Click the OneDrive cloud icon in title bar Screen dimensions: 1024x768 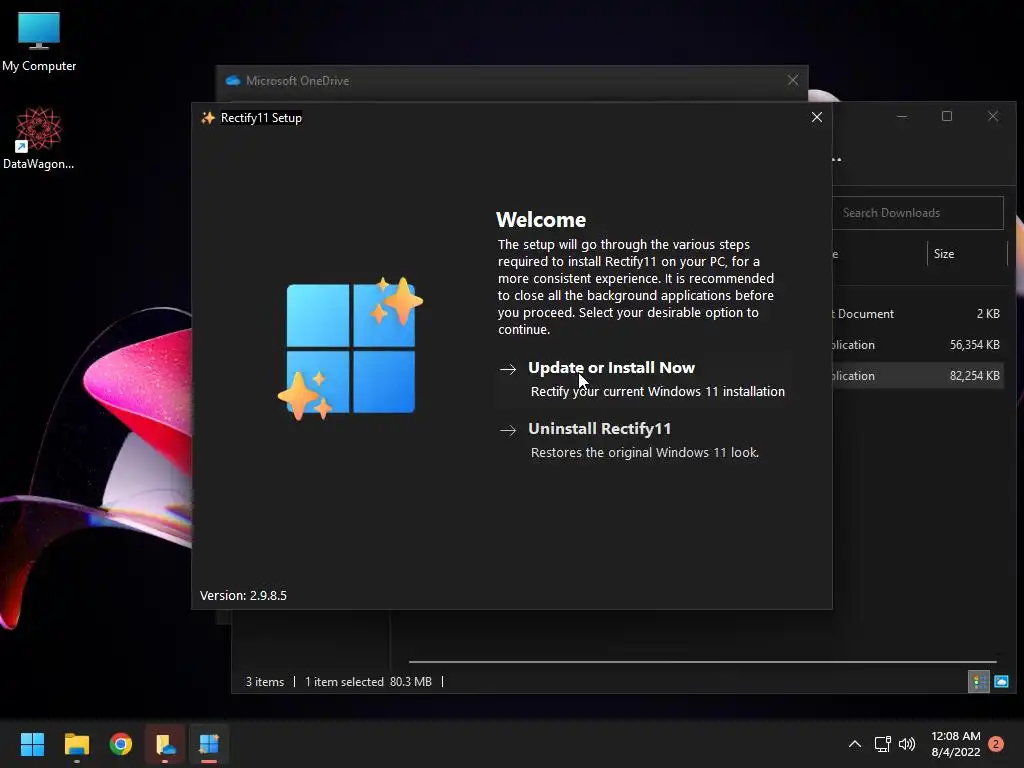(x=232, y=80)
